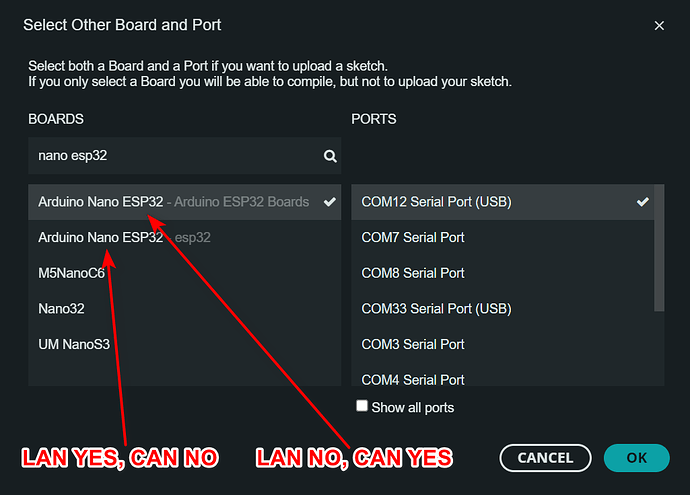Screen dimensions: 690x495
Task: Pick the COM3 Serial Port
Action: click(x=413, y=344)
